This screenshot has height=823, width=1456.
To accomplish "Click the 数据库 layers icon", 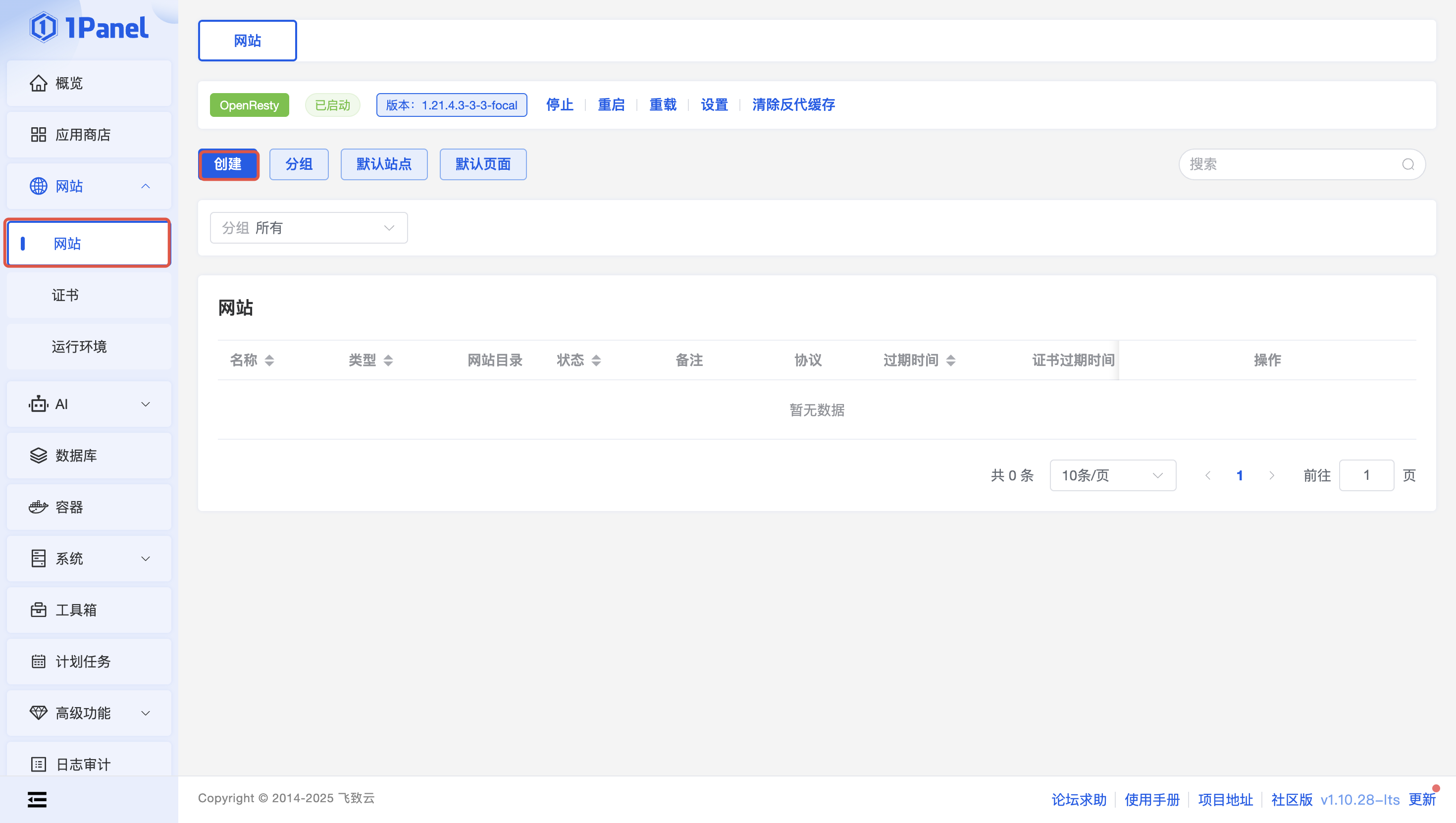I will click(39, 456).
